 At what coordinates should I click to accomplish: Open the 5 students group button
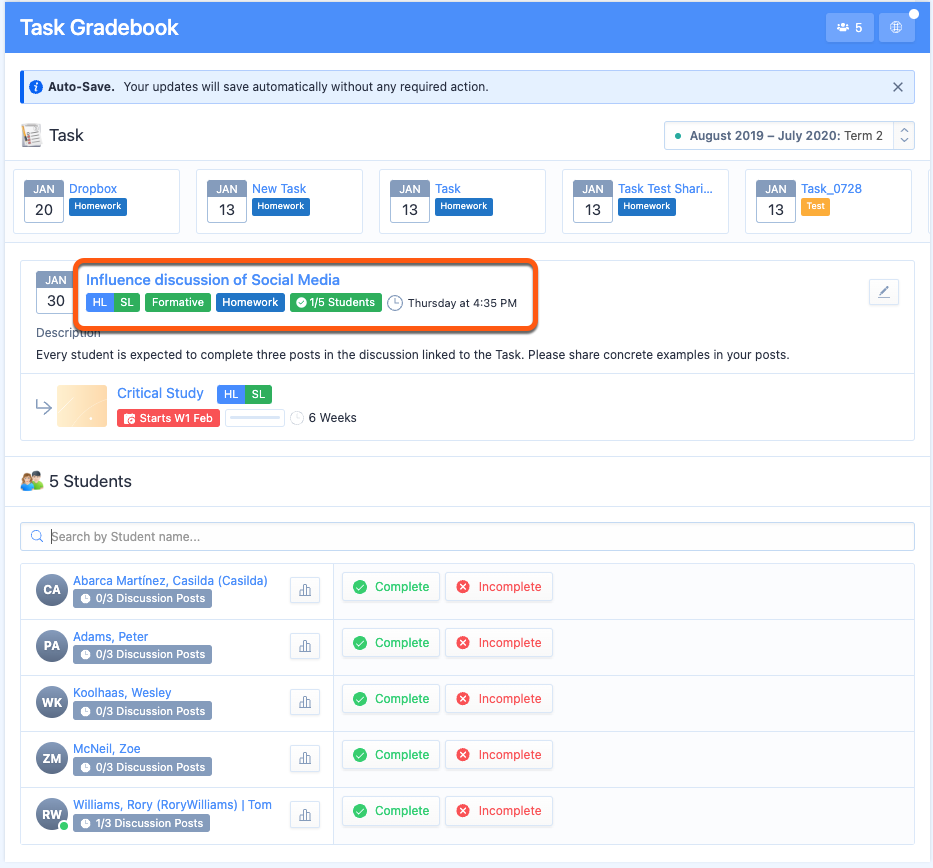pos(849,28)
